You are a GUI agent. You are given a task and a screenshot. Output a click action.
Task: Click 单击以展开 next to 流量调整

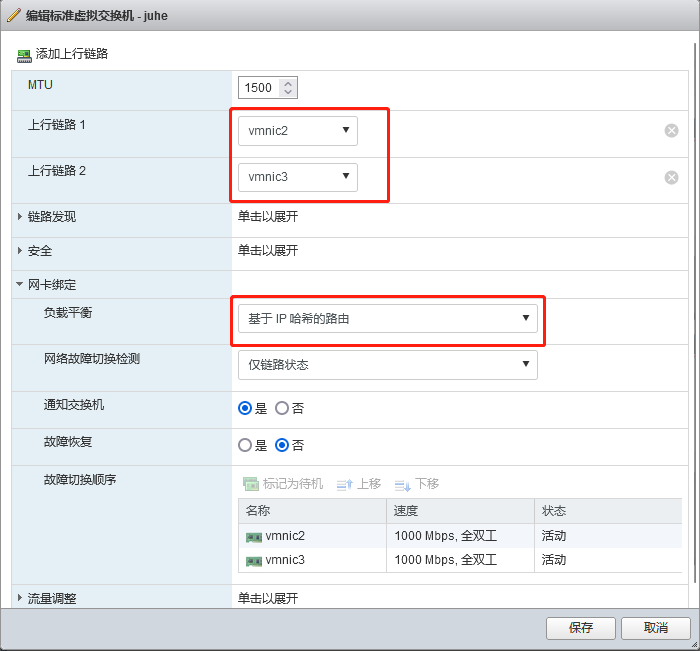click(268, 598)
